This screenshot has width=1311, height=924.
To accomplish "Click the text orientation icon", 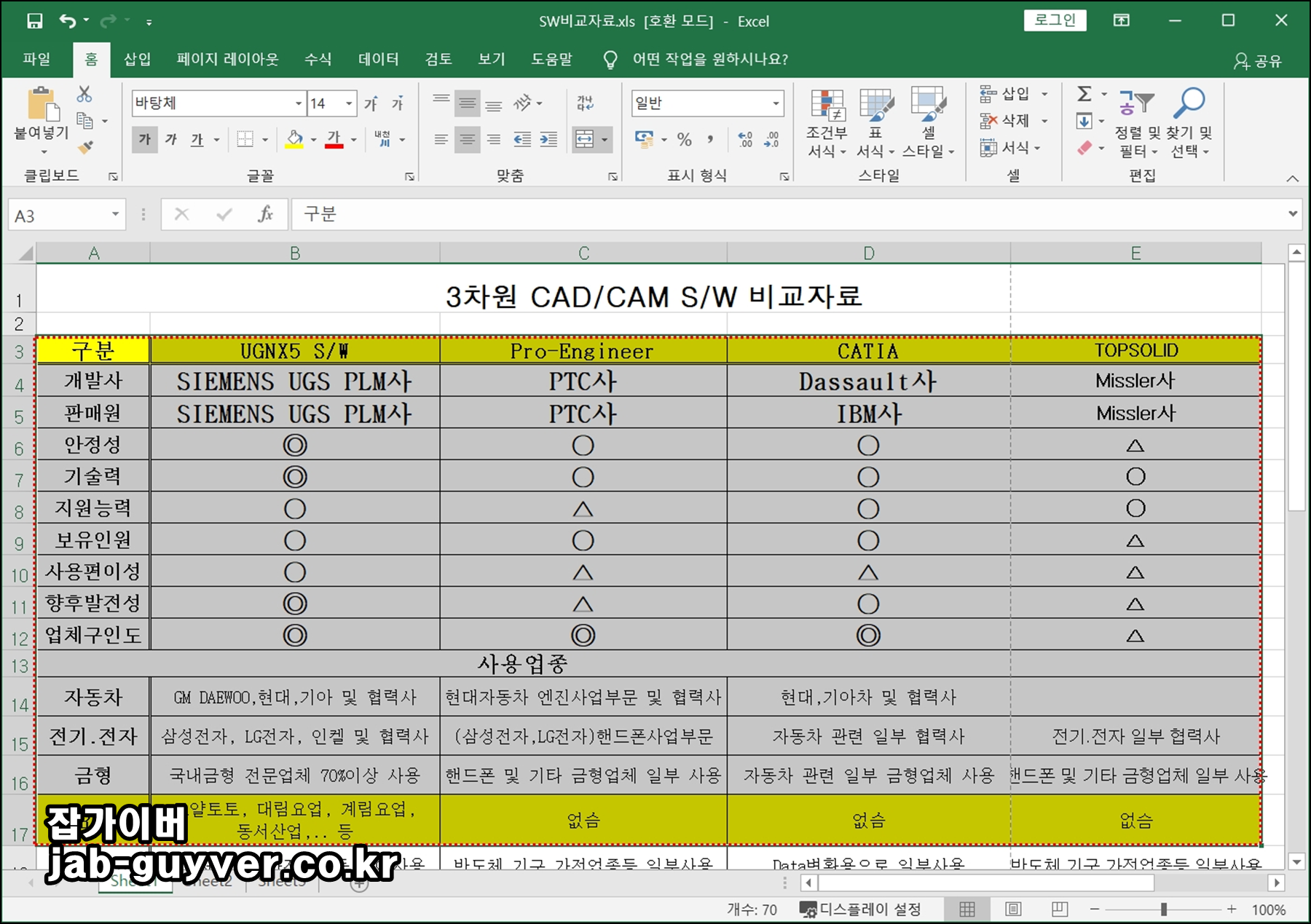I will point(522,103).
